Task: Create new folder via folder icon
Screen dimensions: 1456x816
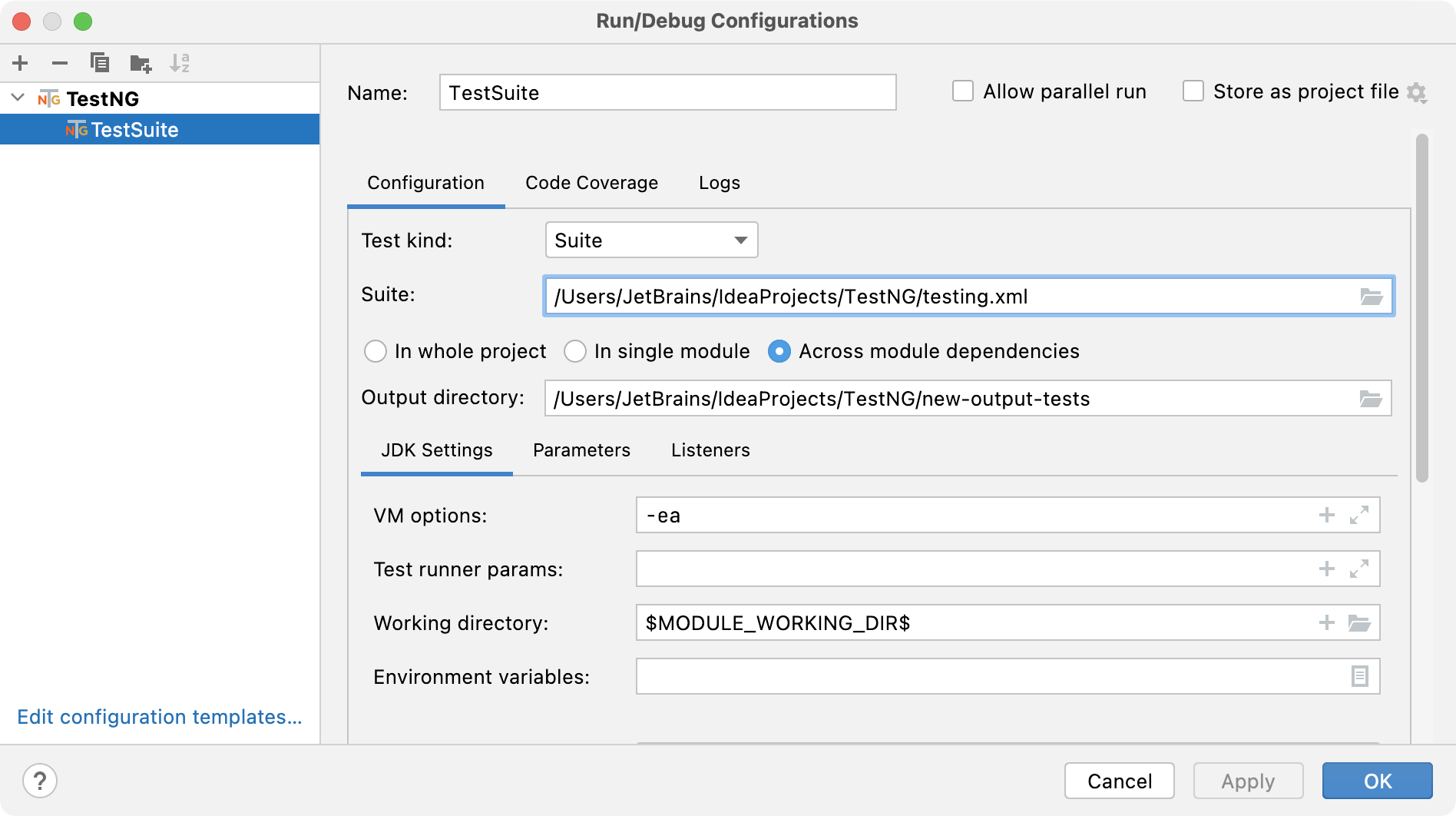Action: tap(141, 63)
